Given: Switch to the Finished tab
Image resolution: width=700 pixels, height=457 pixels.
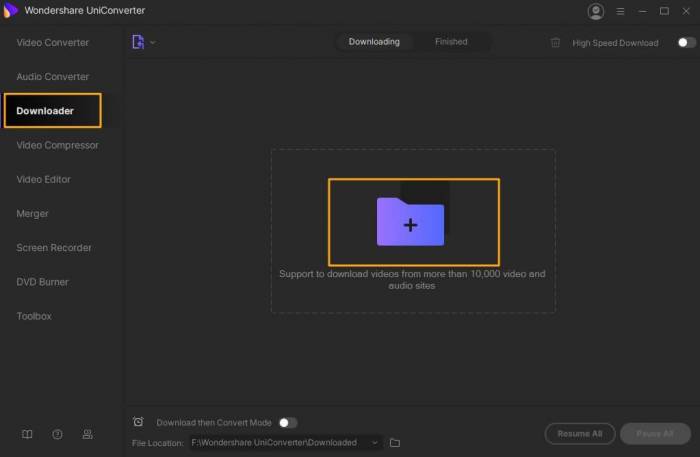Looking at the screenshot, I should pyautogui.click(x=451, y=42).
